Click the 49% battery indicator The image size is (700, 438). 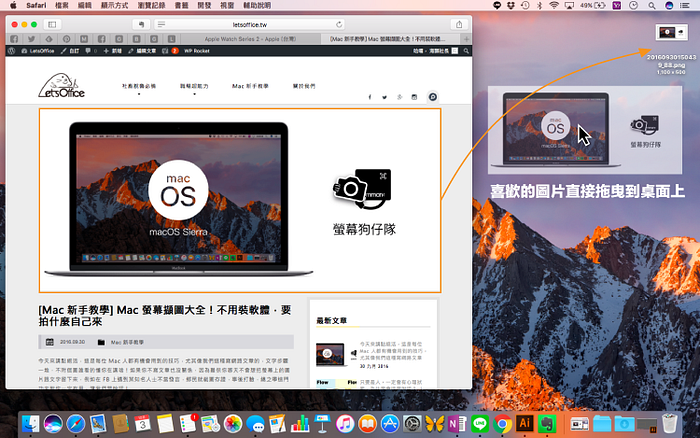coord(593,5)
